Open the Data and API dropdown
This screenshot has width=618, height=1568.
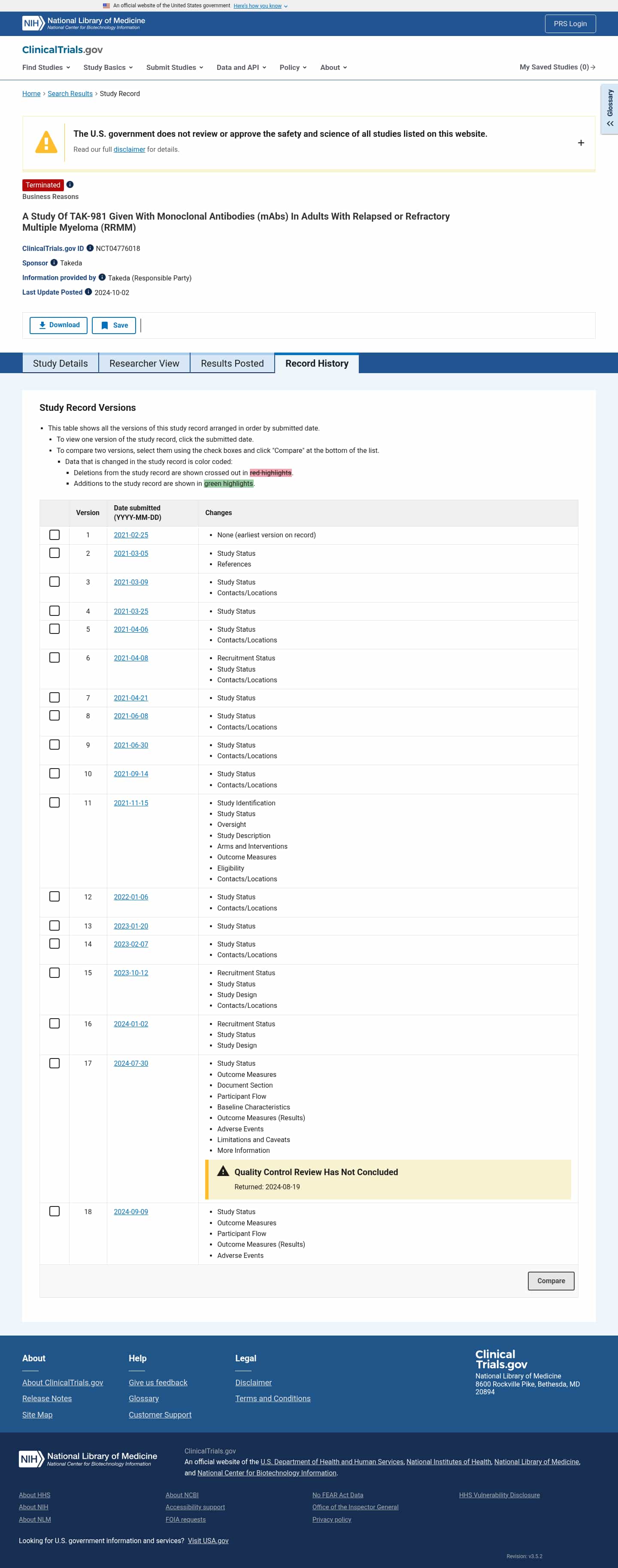click(x=241, y=68)
